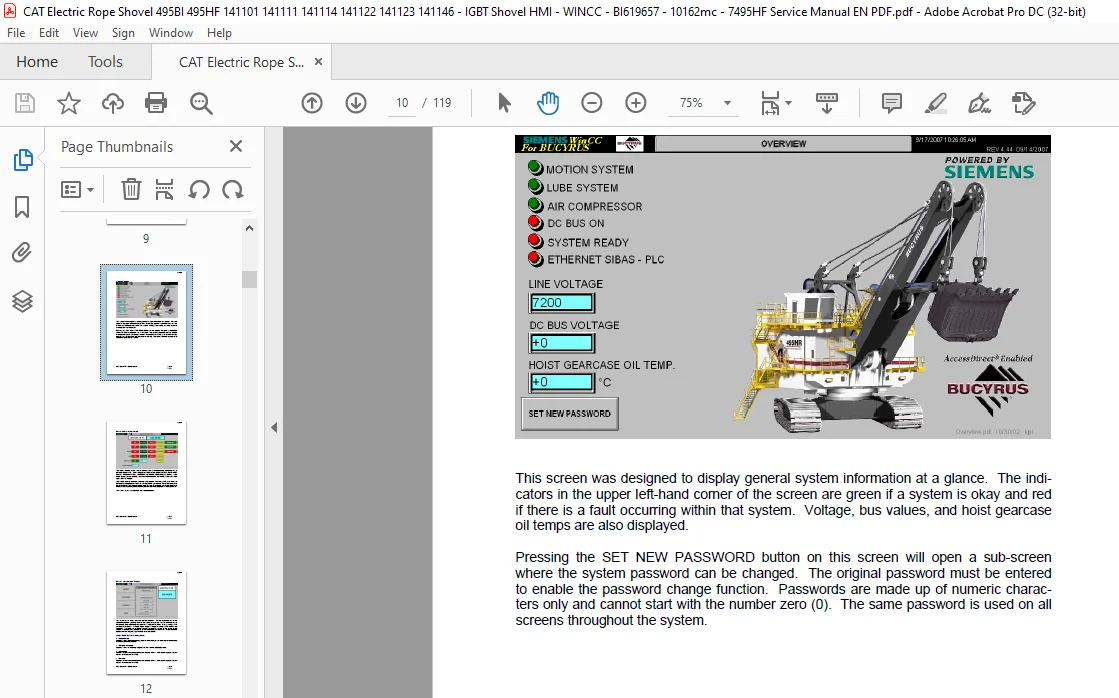
Task: Click the upload to cloud icon
Action: point(113,103)
